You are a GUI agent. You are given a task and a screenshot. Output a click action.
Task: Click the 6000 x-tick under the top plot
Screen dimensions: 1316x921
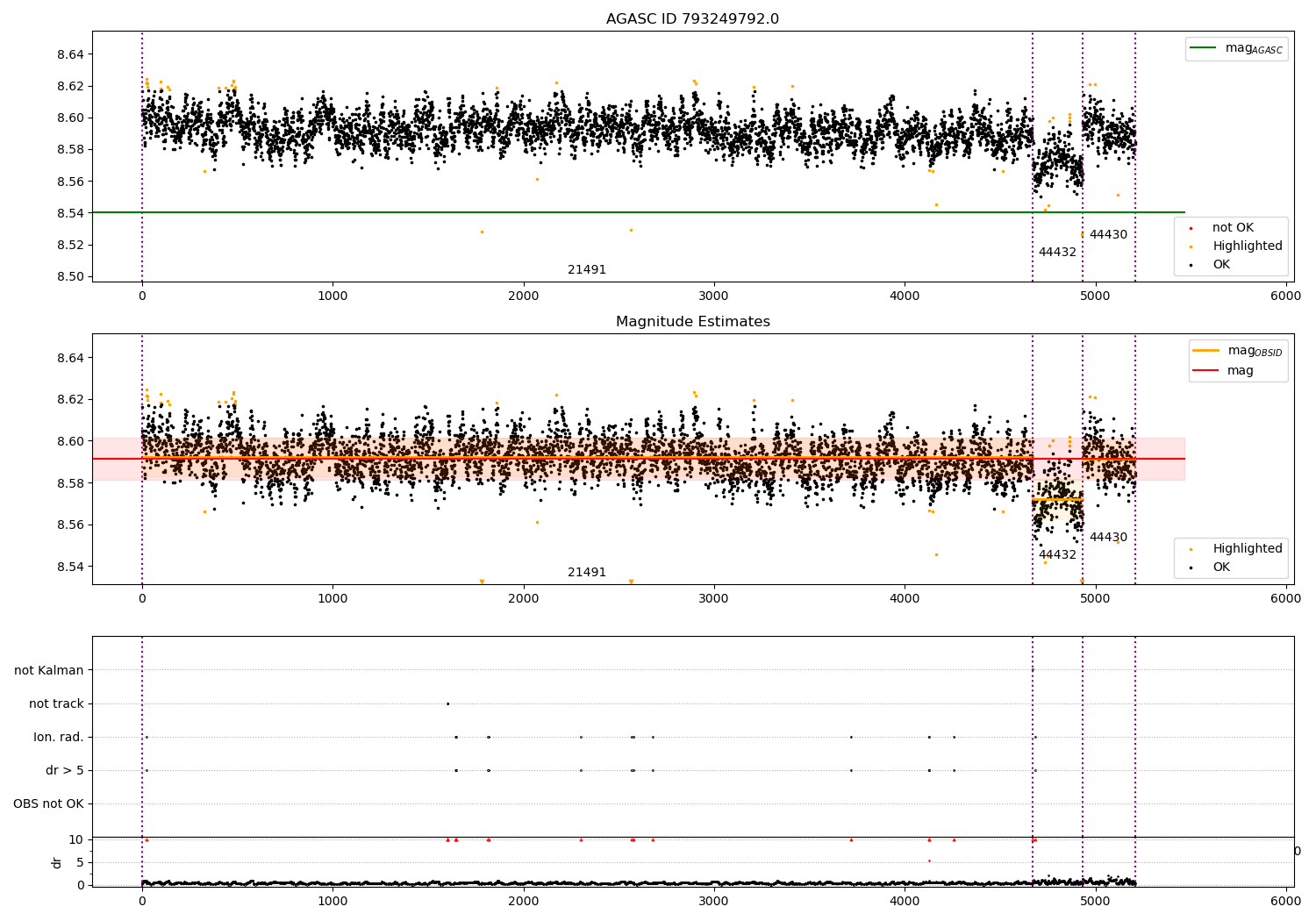coord(1286,296)
